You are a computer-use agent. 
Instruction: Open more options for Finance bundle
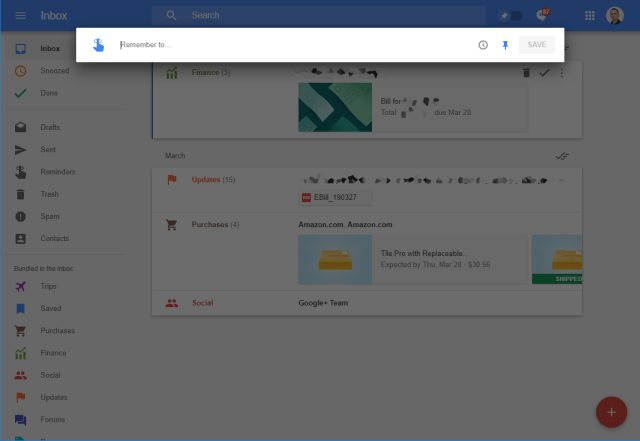(x=561, y=73)
